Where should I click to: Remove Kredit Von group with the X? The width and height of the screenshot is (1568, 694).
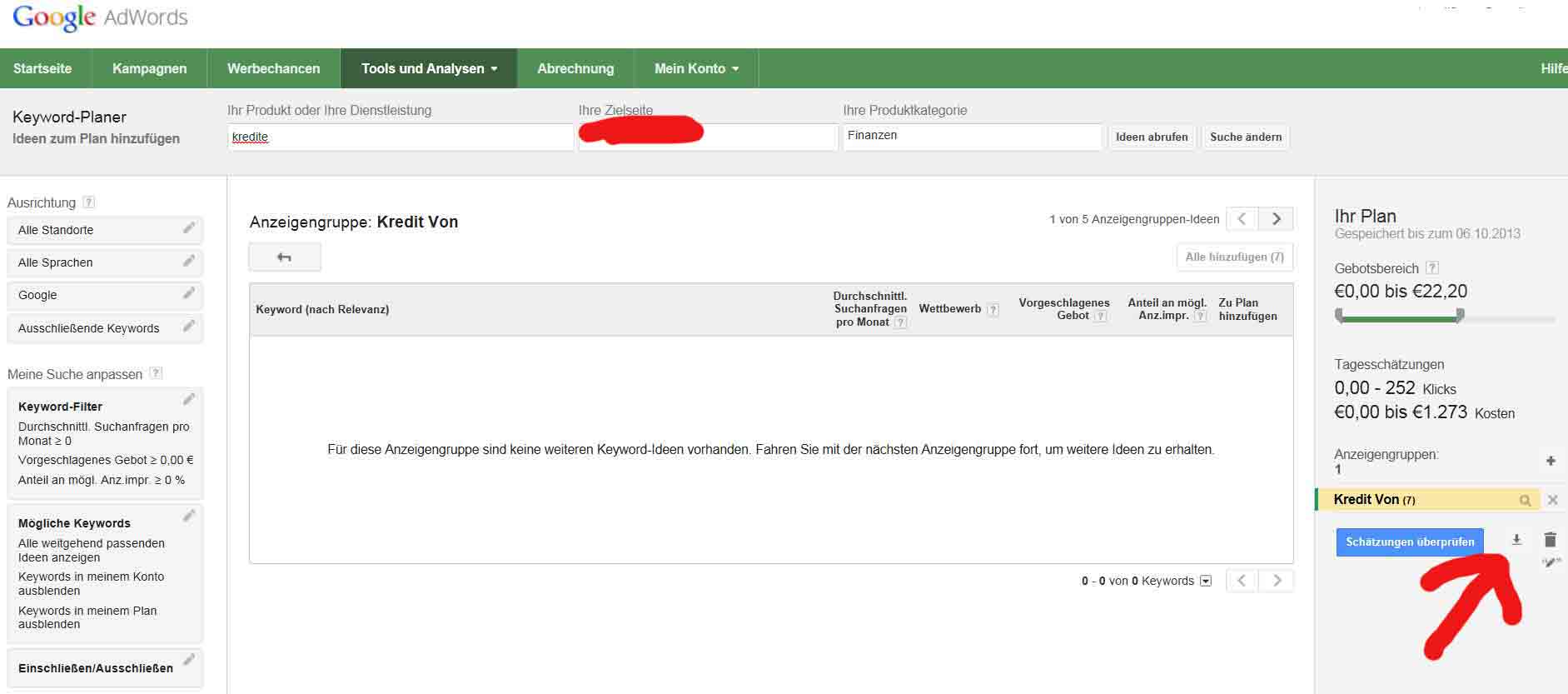[x=1552, y=500]
